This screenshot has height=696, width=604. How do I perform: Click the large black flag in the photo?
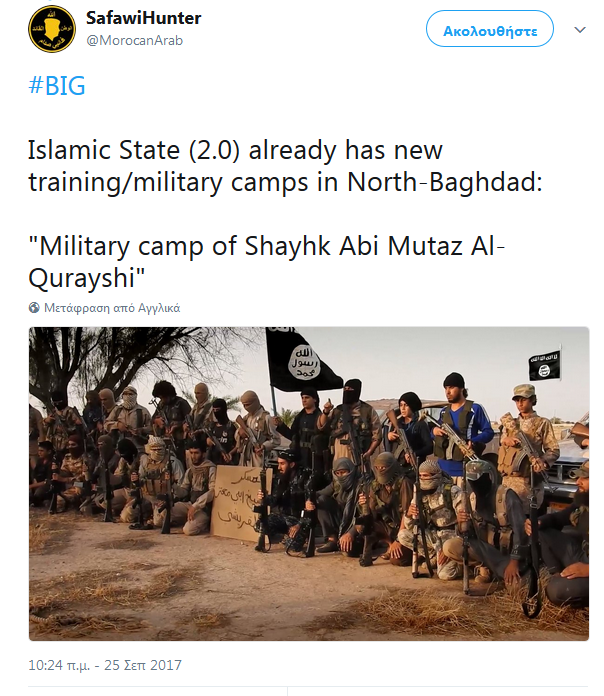301,360
